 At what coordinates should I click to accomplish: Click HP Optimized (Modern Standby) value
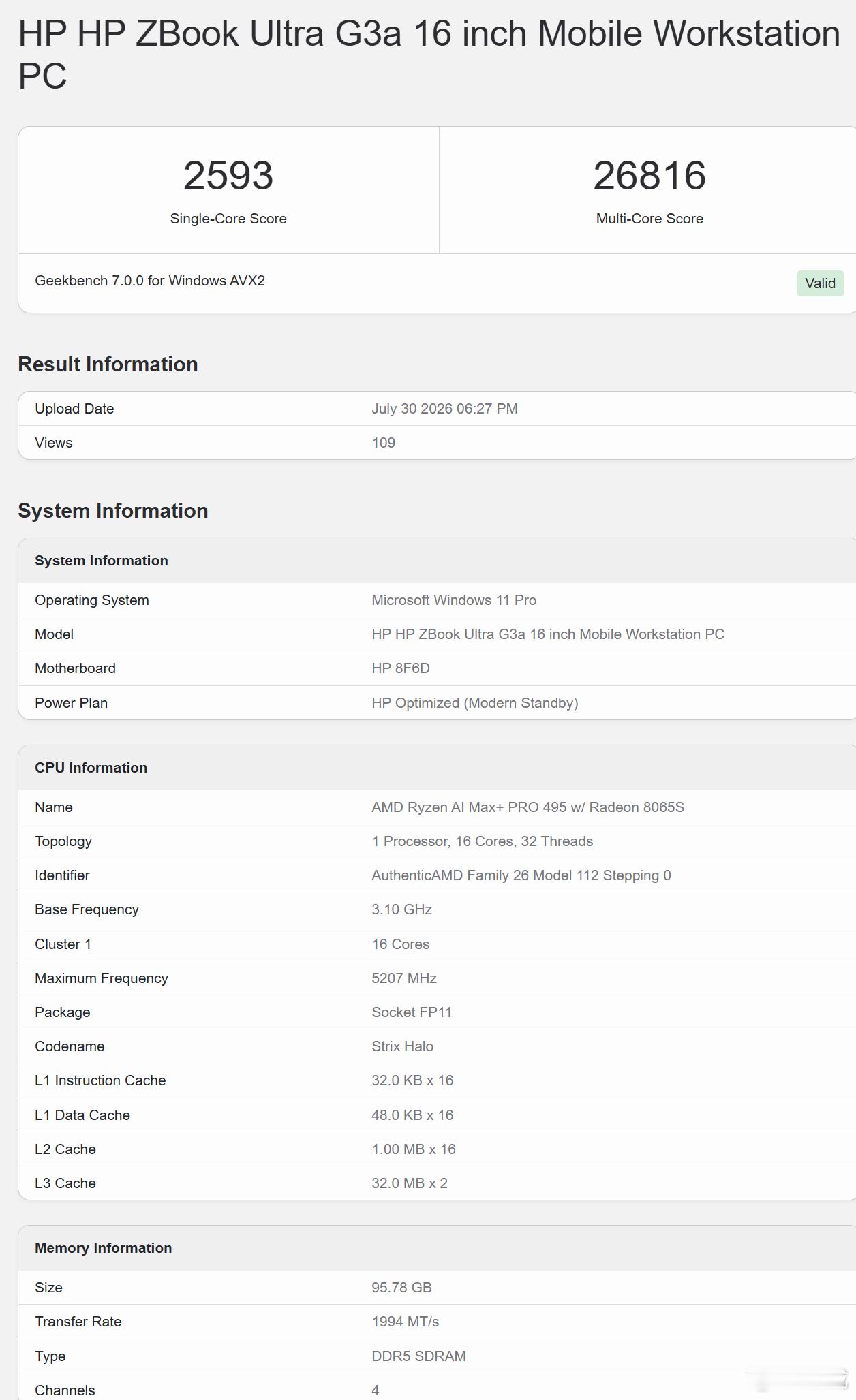click(475, 703)
